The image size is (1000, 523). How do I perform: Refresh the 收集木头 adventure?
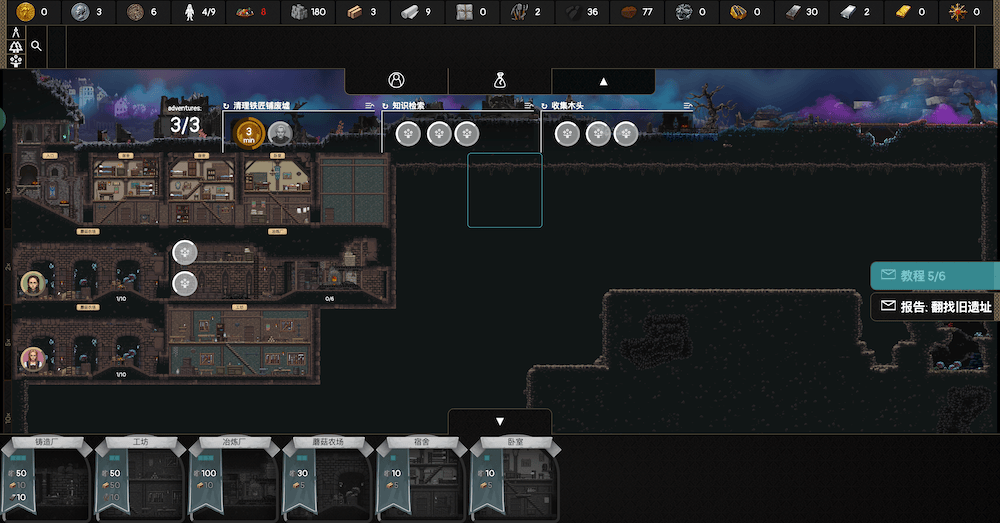coord(545,105)
